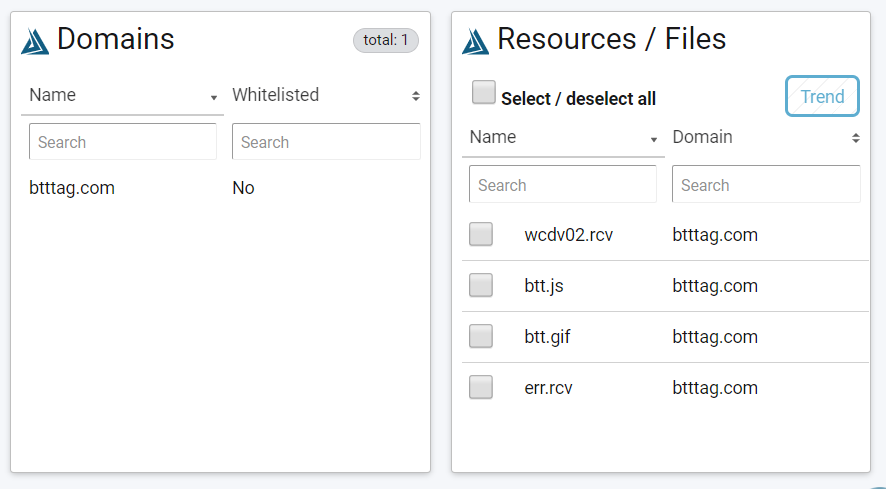This screenshot has width=886, height=489.
Task: Select the btttag.com domain row
Action: (x=220, y=188)
